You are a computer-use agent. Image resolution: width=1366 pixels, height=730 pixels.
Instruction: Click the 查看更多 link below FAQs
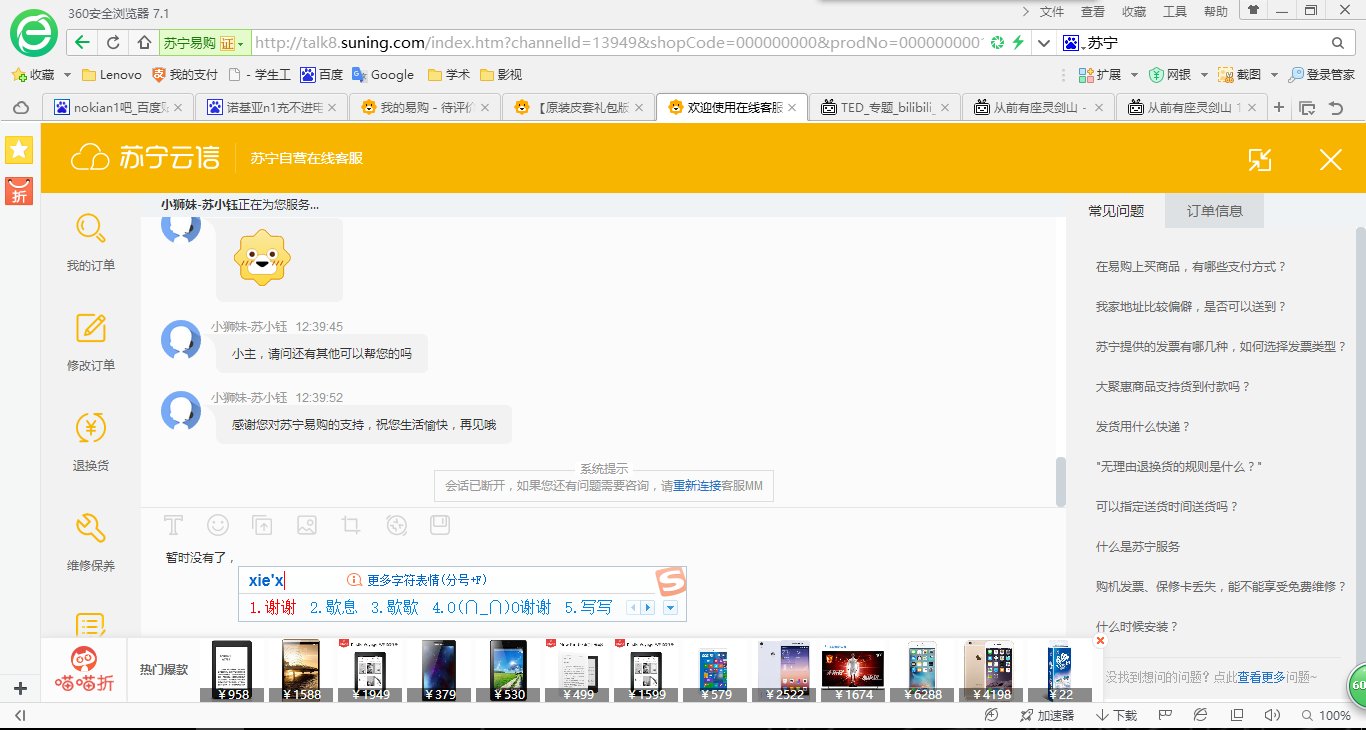coord(1261,677)
